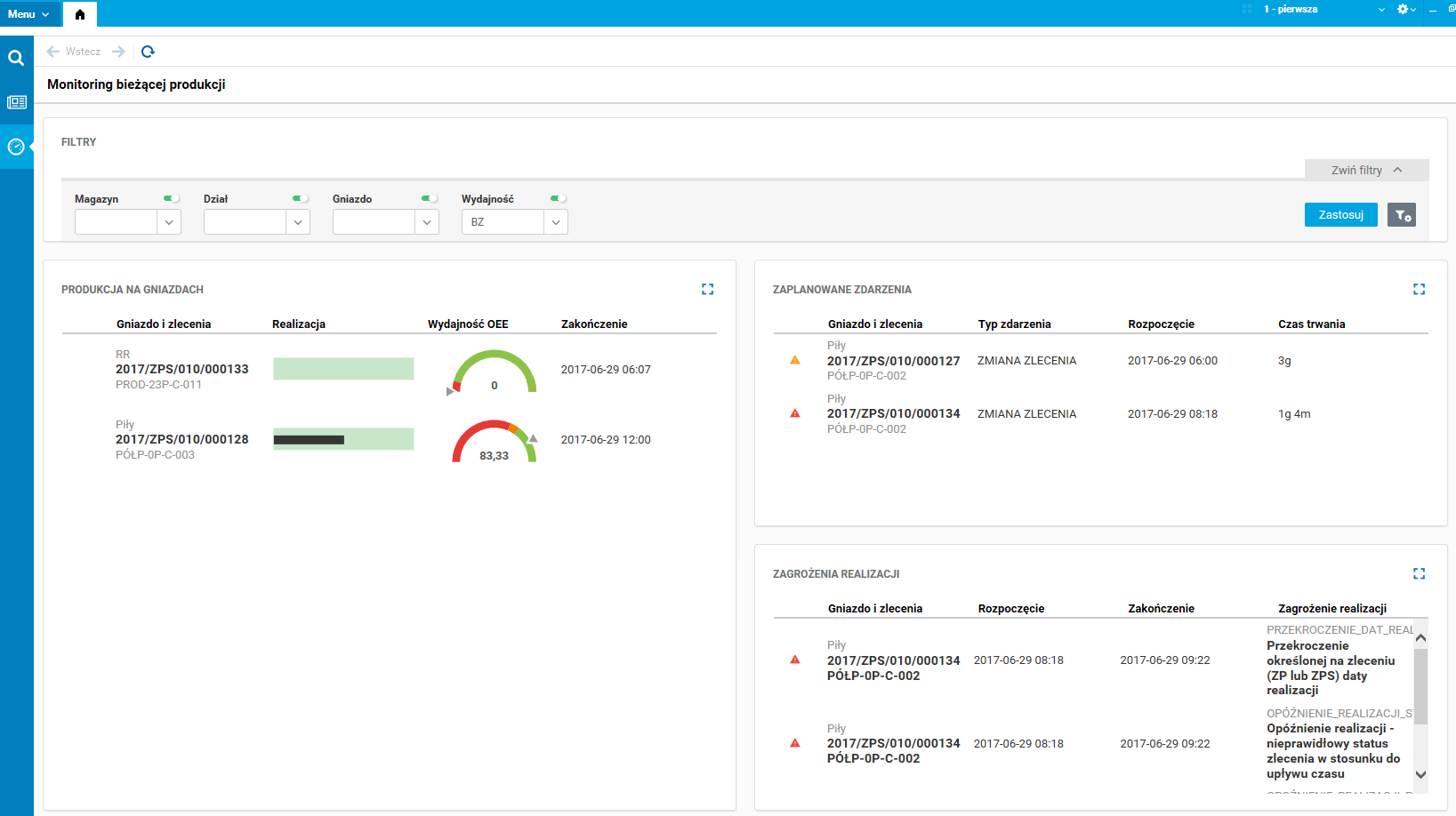
Task: Maximize the Produkcja na gniazdach panel
Action: pos(707,289)
